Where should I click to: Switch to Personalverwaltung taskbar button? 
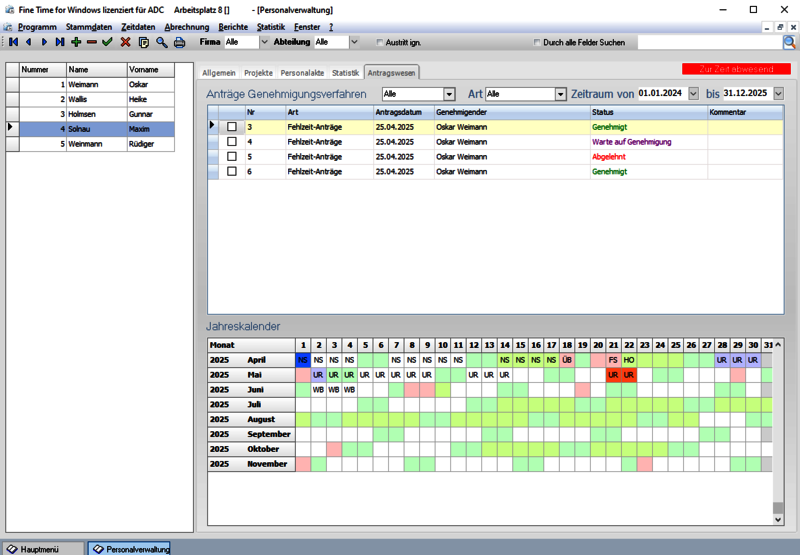[129, 549]
